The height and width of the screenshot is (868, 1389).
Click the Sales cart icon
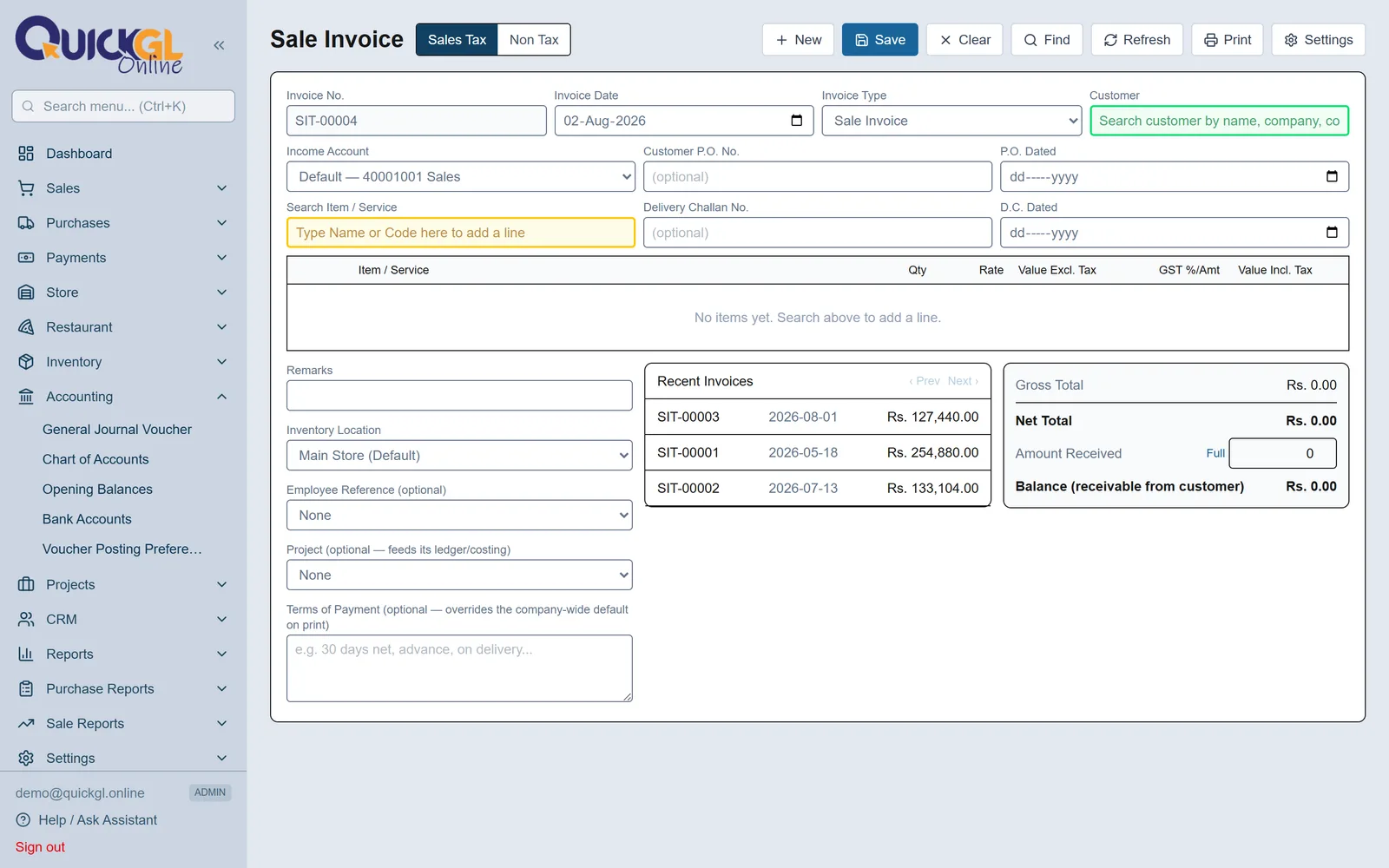[x=26, y=188]
